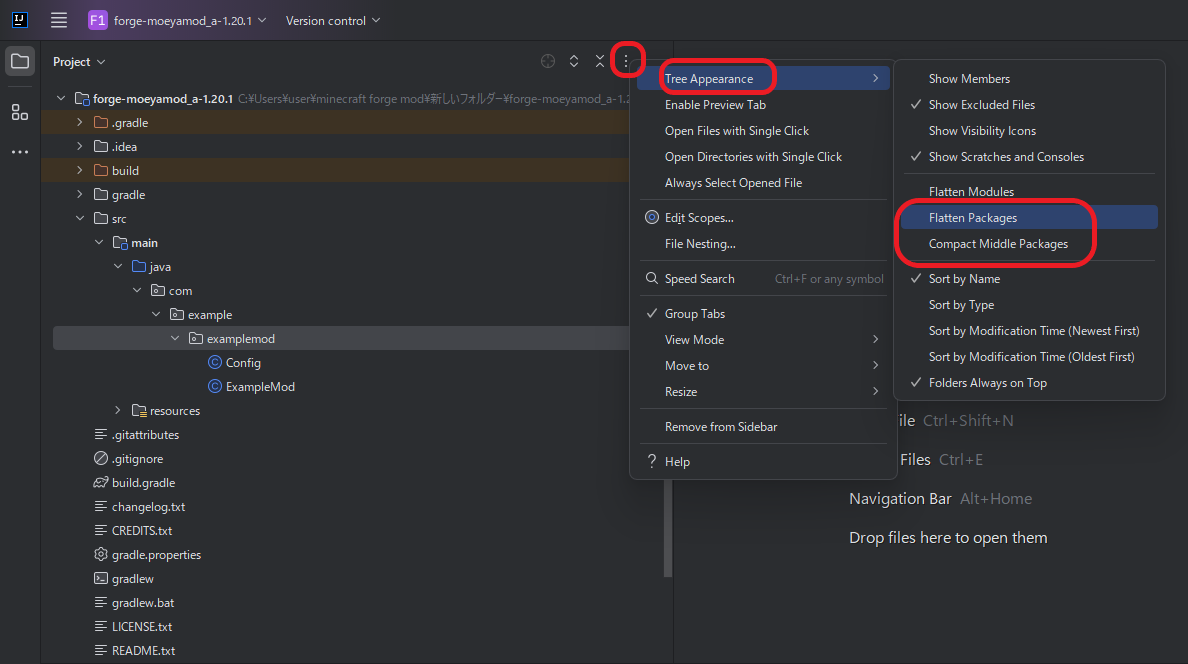Viewport: 1188px width, 664px height.
Task: Click the Collapse All icon in Project panel
Action: [600, 62]
